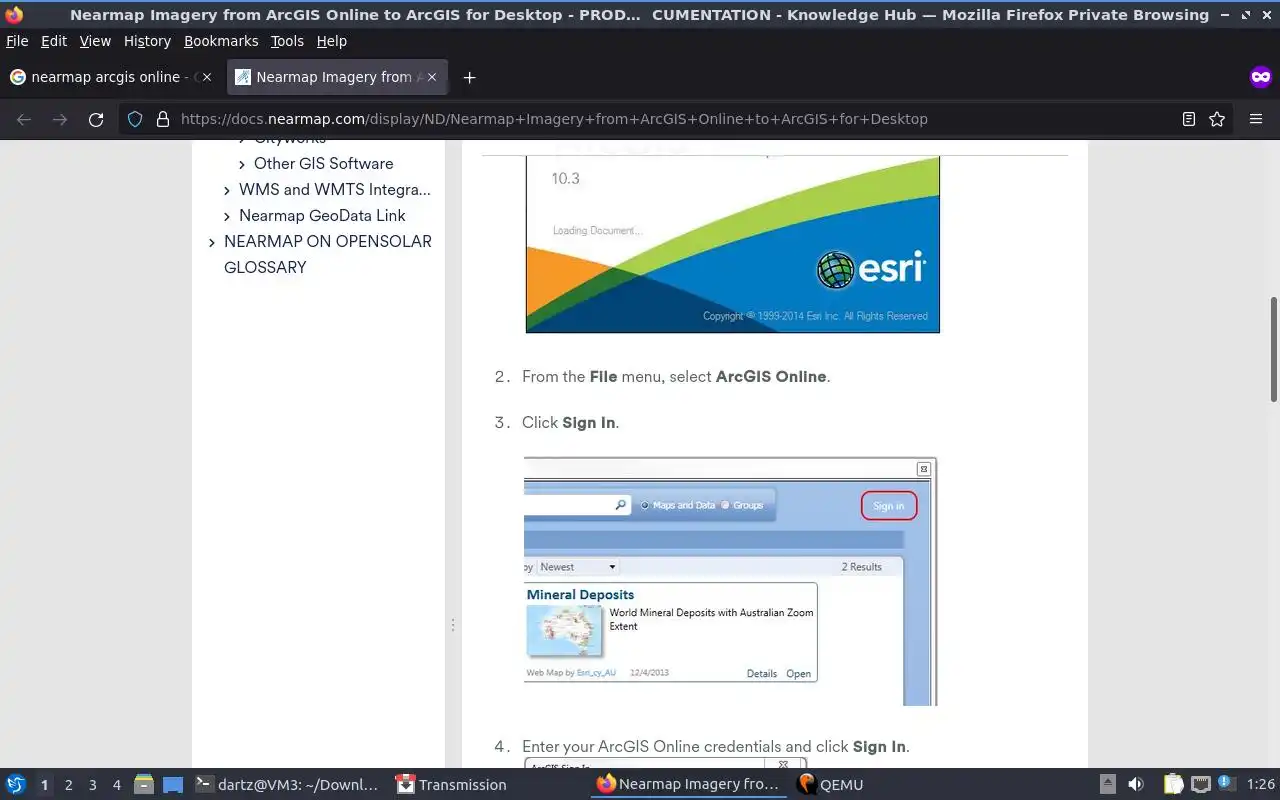The image size is (1280, 800).
Task: Open the QEMU taskbar item
Action: (830, 785)
